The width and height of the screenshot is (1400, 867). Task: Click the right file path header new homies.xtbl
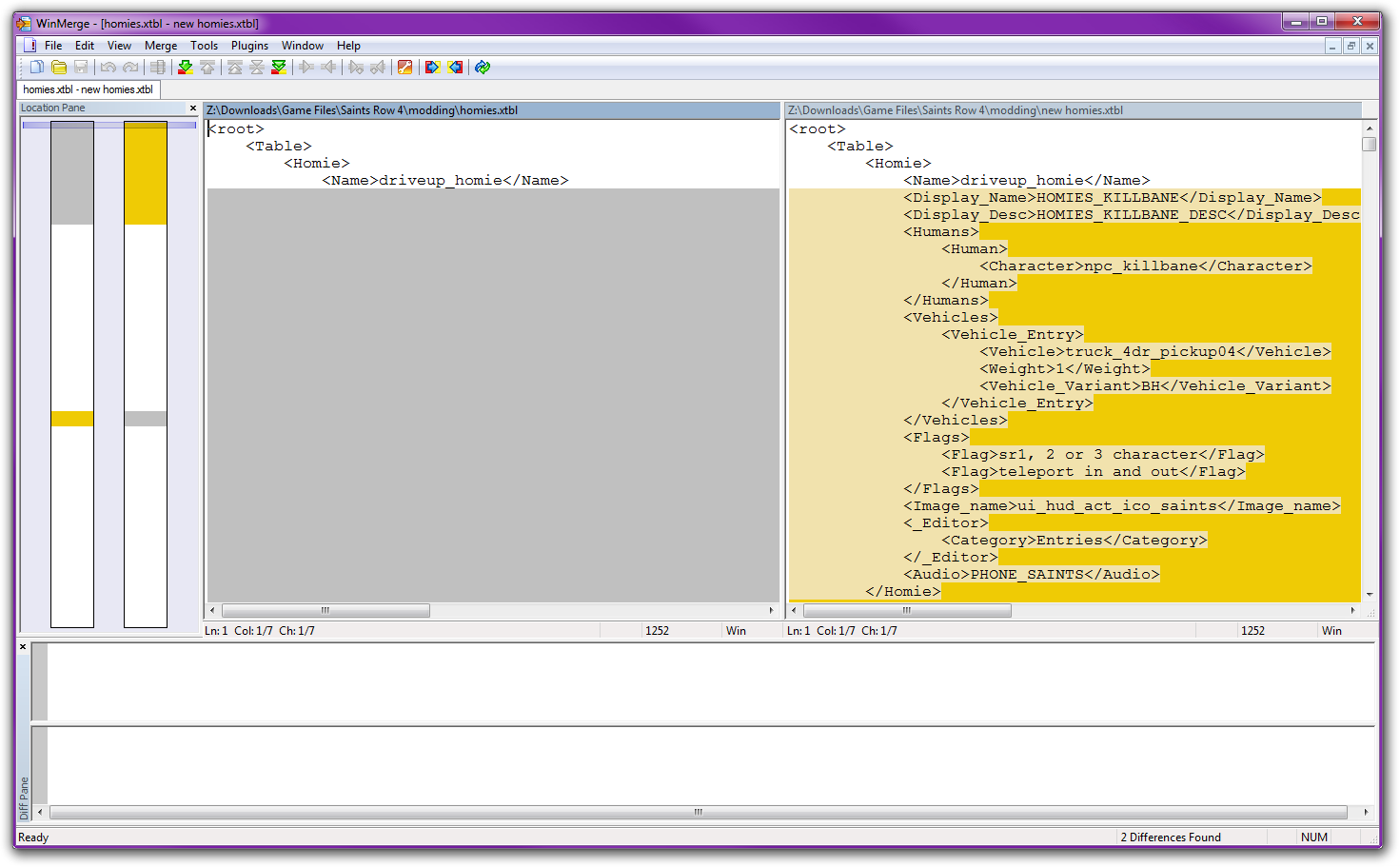1074,110
